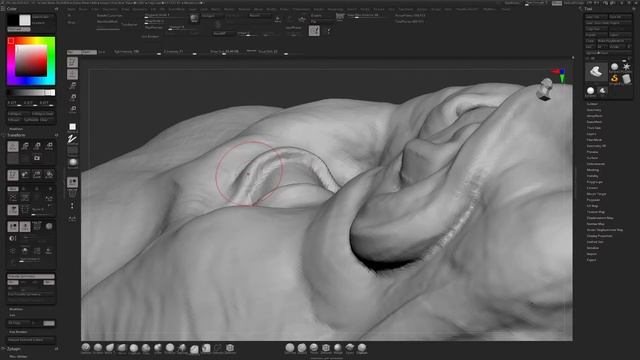Select the Rotate icon in Transform palette
Image resolution: width=640 pixels, height=360 pixels.
pyautogui.click(x=49, y=146)
